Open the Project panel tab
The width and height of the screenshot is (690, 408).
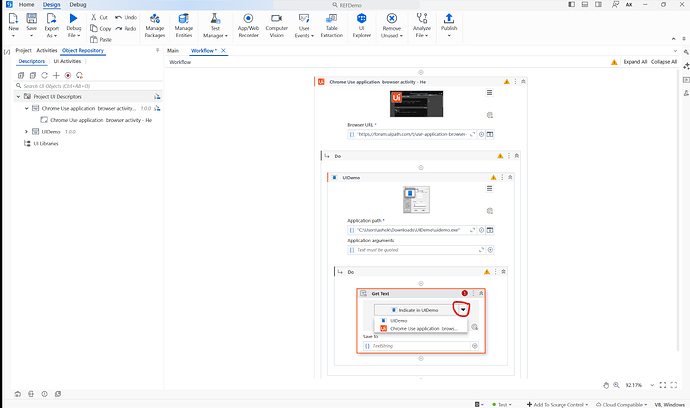click(x=23, y=50)
